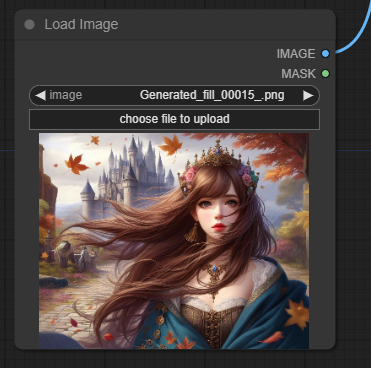Viewport: 371px width, 368px height.
Task: Click the blue IMAGE output socket
Action: tap(325, 53)
